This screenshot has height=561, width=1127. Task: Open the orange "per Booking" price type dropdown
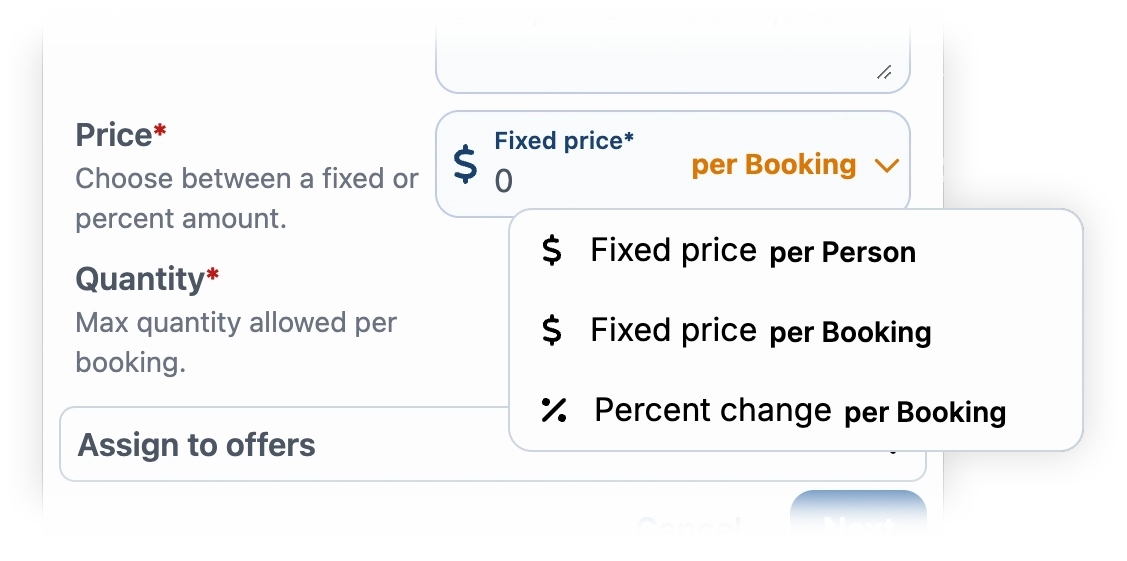[774, 165]
